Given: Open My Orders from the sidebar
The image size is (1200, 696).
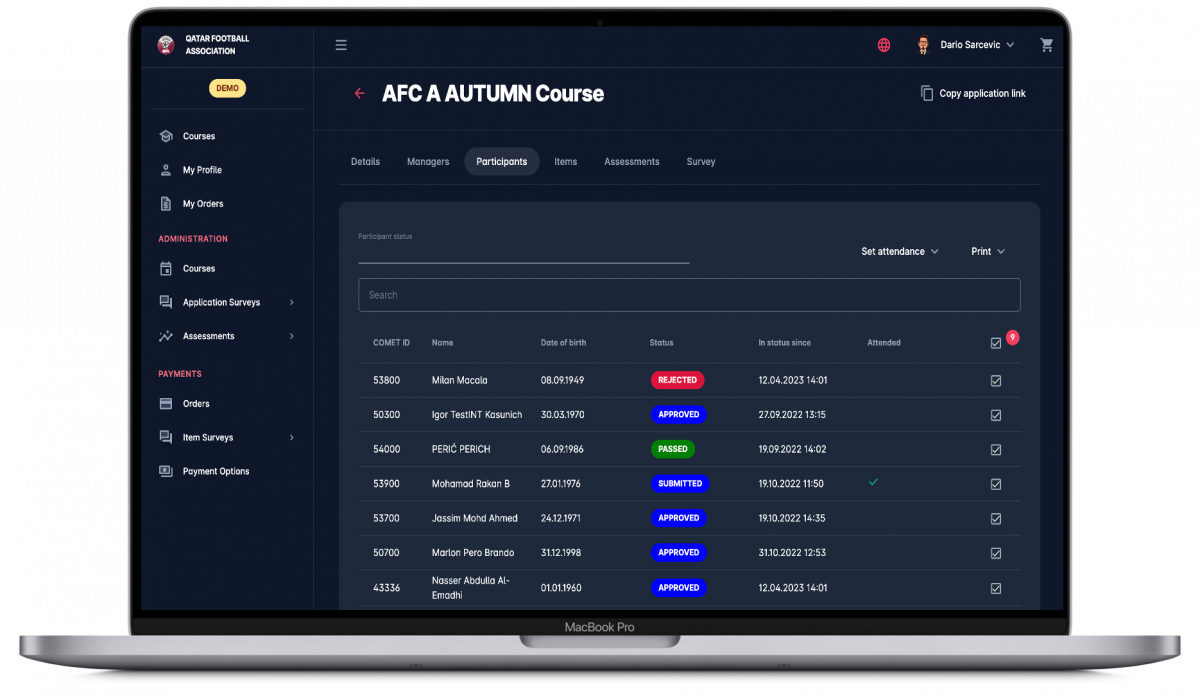Looking at the screenshot, I should click(202, 203).
